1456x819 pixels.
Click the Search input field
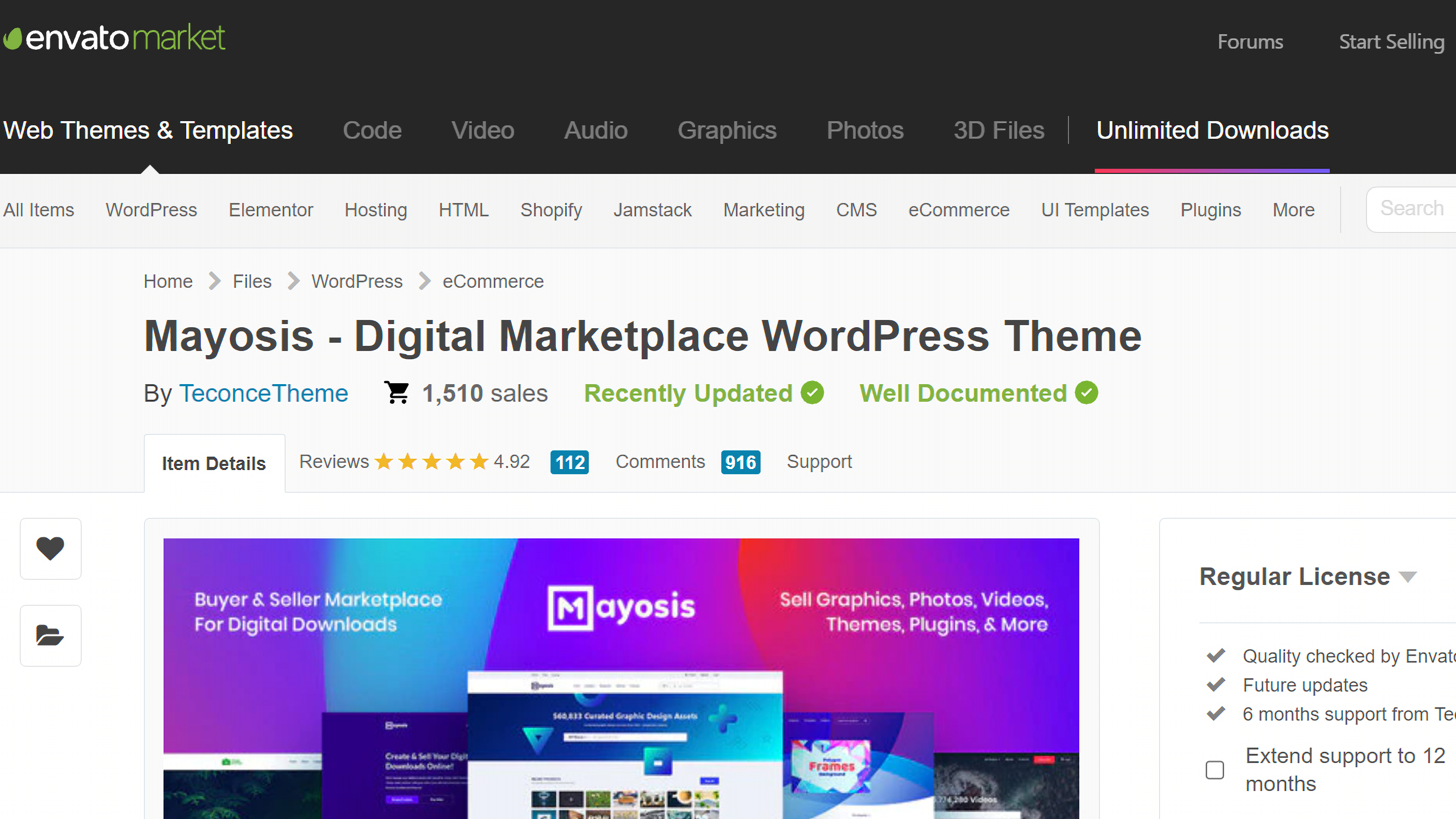(x=1412, y=209)
